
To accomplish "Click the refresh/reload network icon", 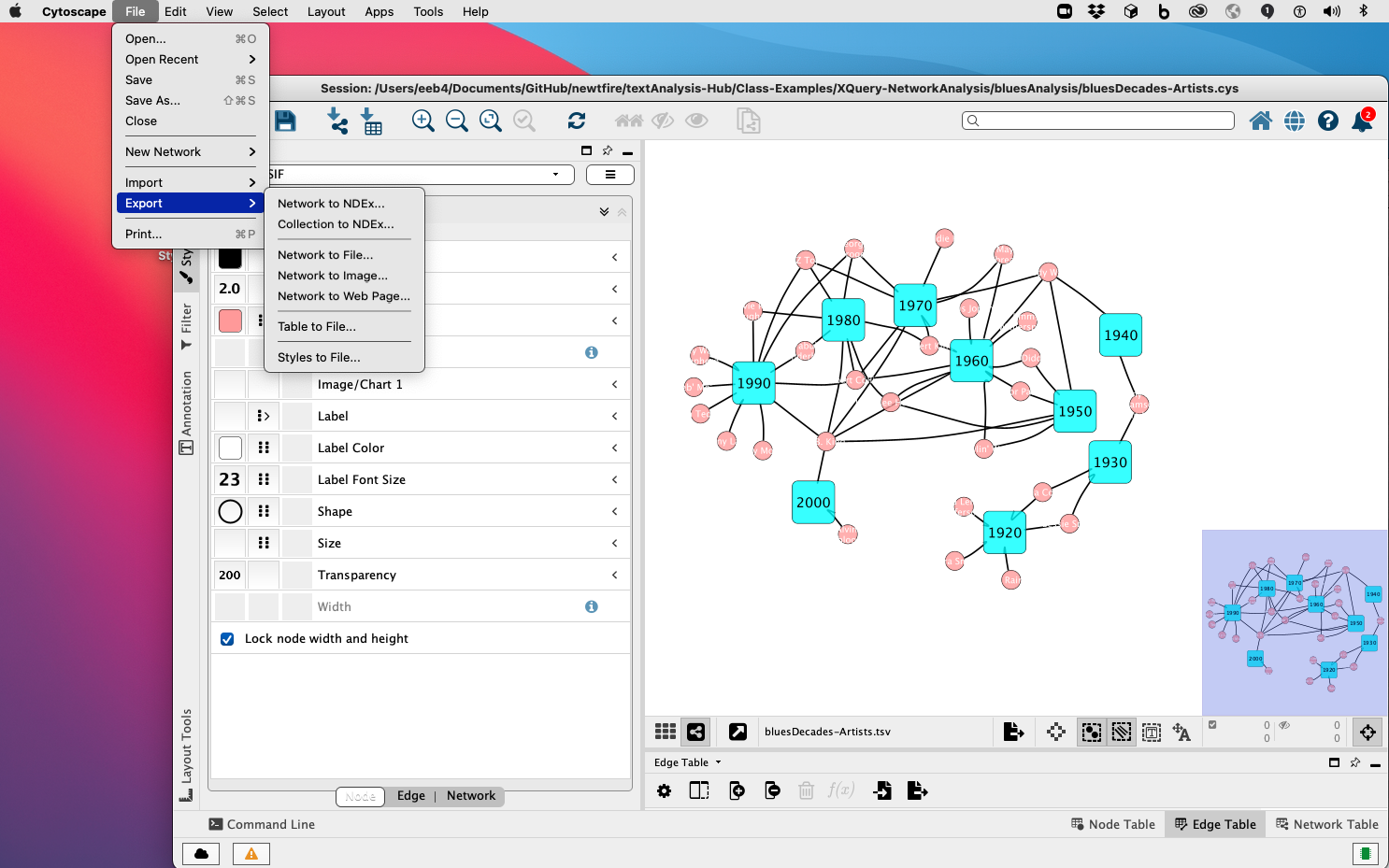I will (577, 121).
